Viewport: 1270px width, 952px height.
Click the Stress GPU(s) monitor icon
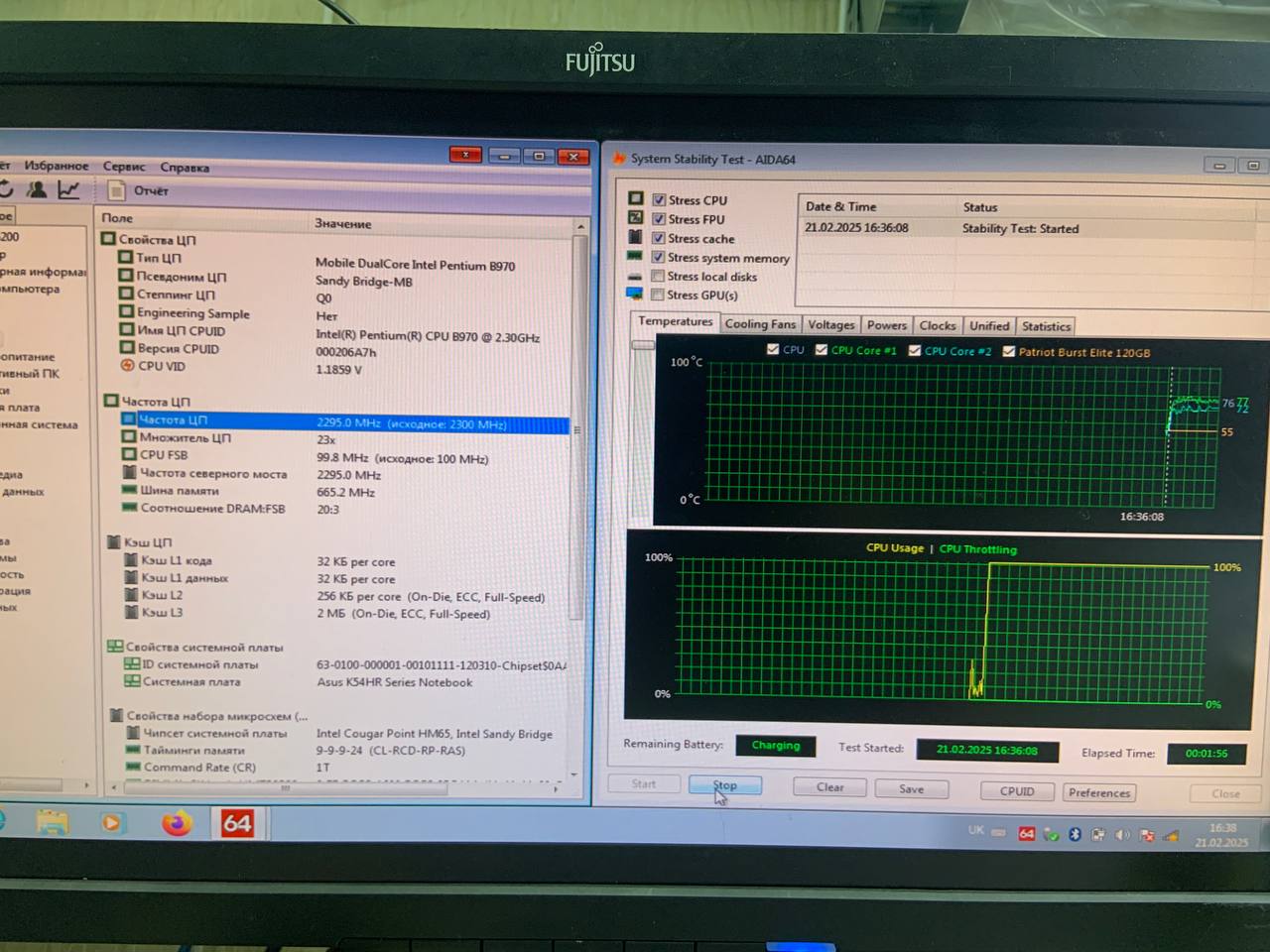pos(635,294)
